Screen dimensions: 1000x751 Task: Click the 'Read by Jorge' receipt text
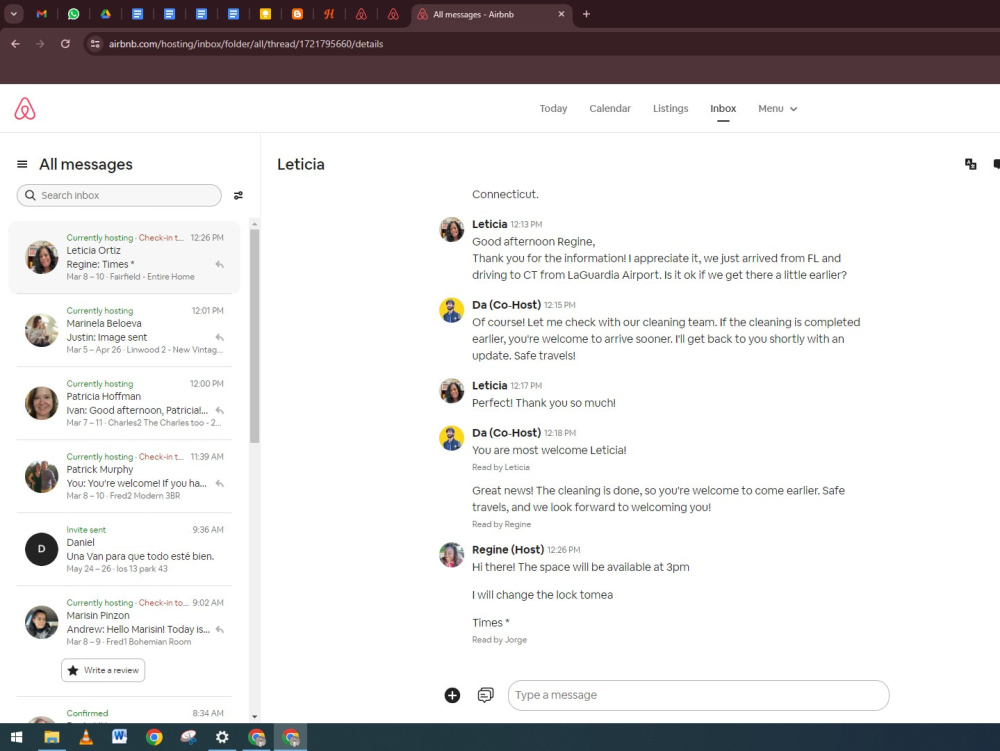pos(499,640)
